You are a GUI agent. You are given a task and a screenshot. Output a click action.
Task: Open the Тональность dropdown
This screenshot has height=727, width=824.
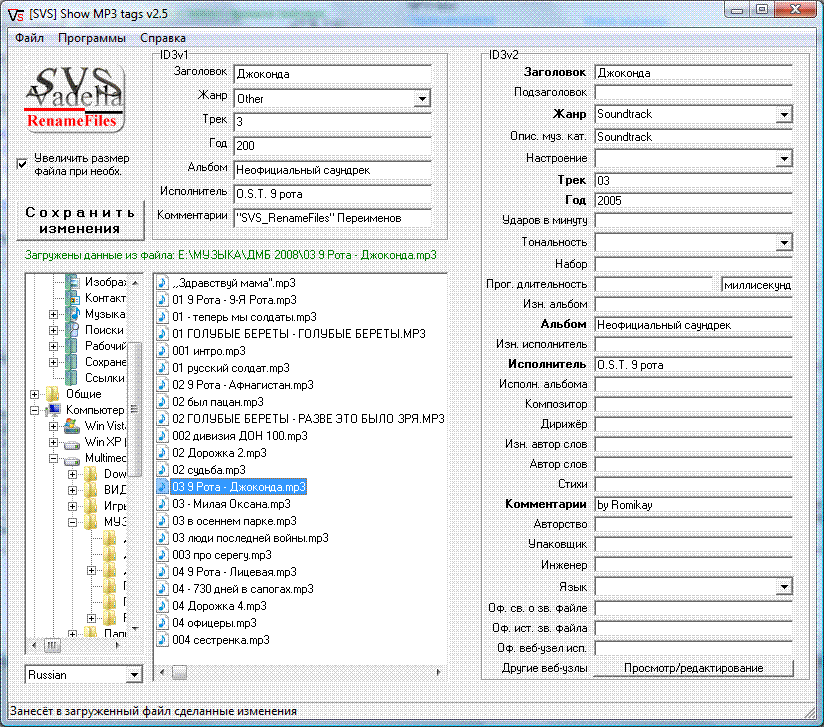click(784, 243)
